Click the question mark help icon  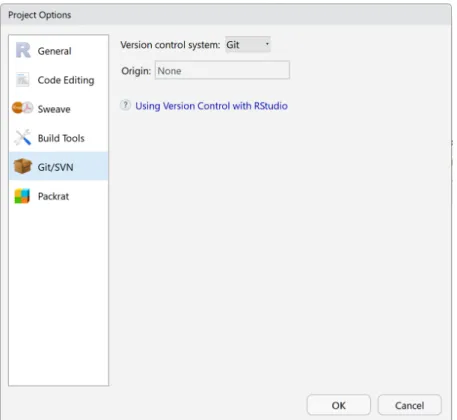[125, 105]
